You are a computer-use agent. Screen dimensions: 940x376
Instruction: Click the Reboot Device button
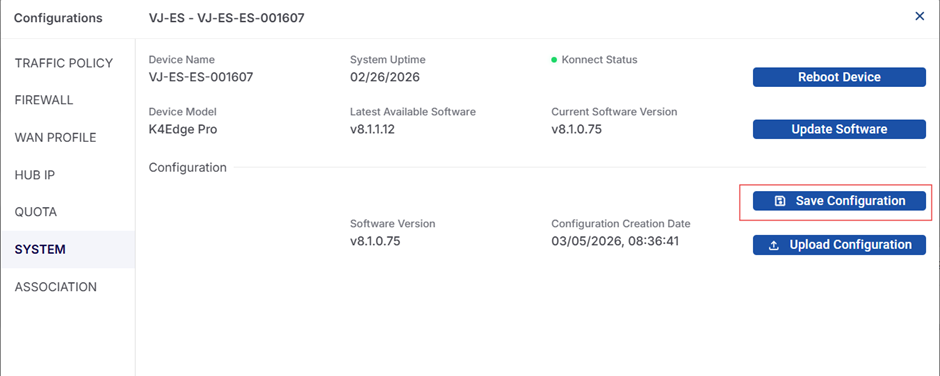coord(839,77)
